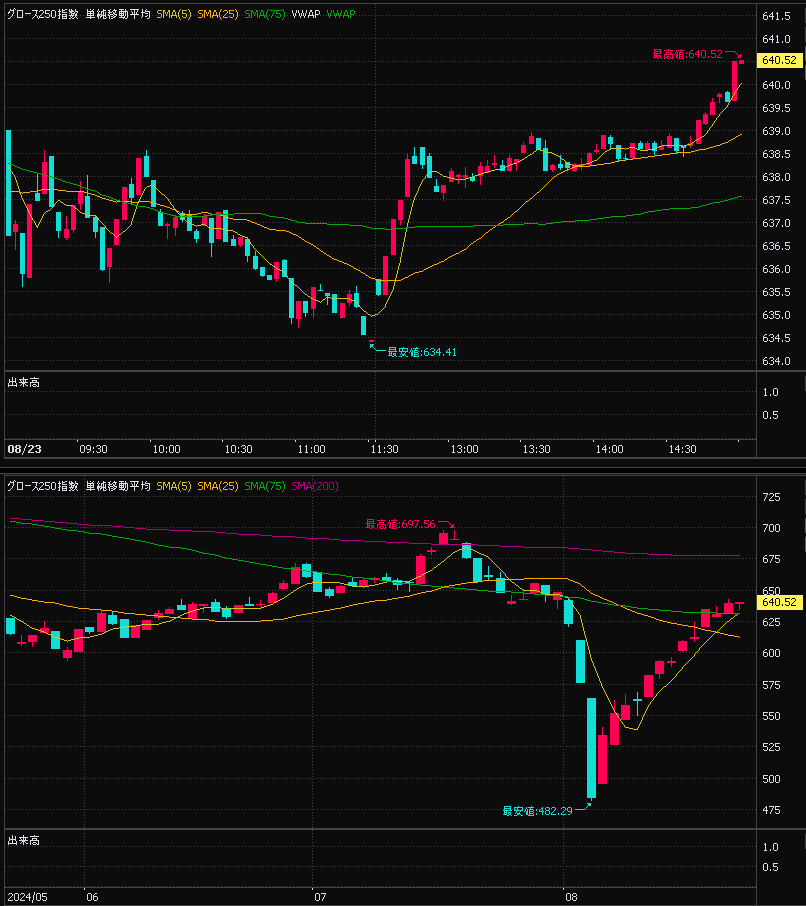Click the 単純移動平均 label in the upper chart
Viewport: 806px width, 906px height.
(x=118, y=14)
